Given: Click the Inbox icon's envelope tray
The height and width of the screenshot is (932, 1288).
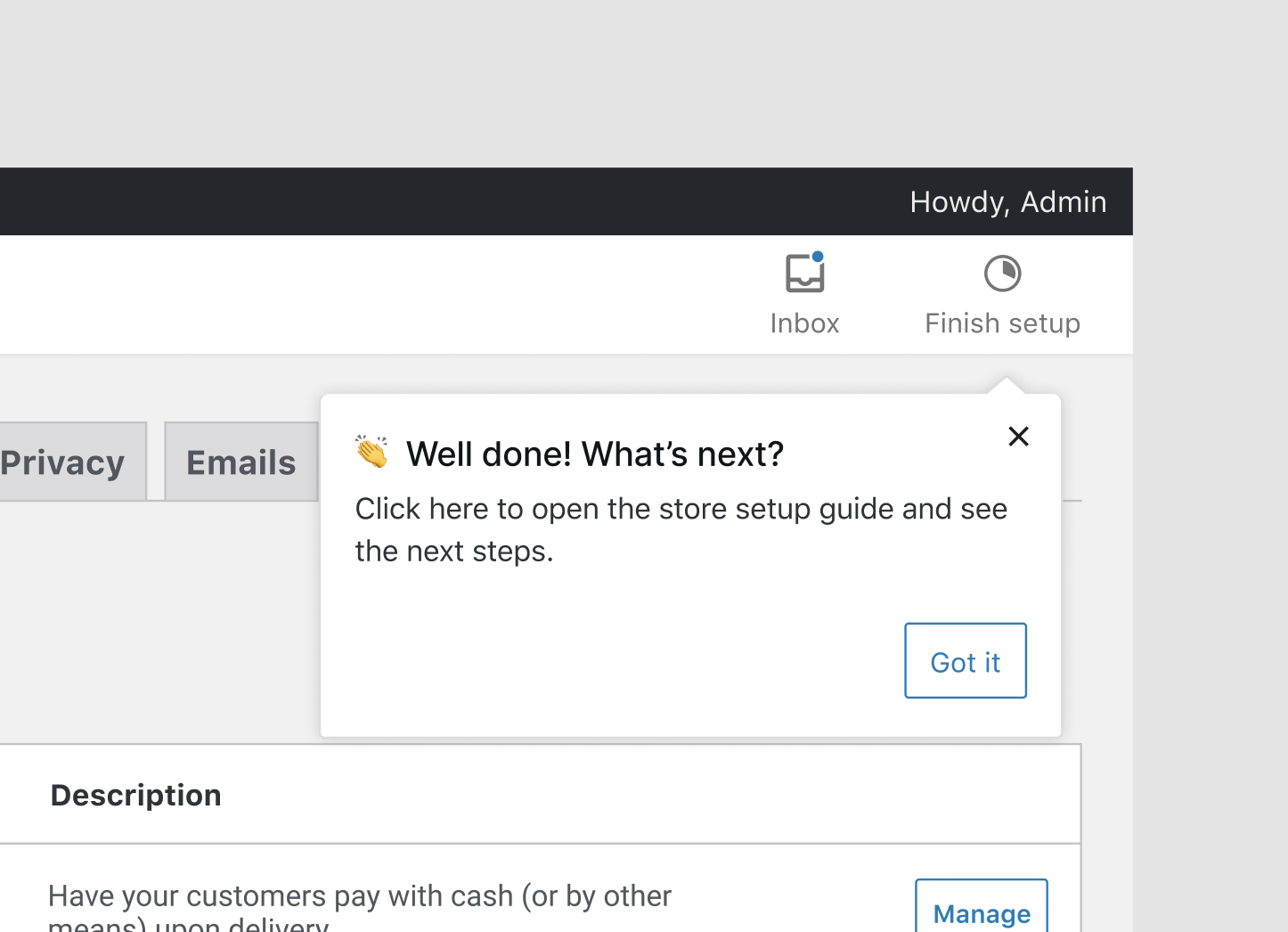Looking at the screenshot, I should point(804,276).
